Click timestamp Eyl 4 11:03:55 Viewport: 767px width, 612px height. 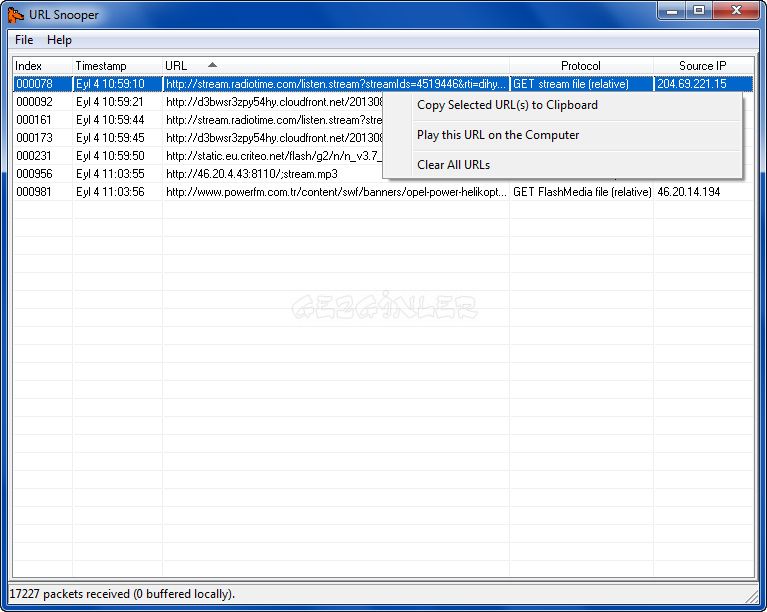pyautogui.click(x=110, y=174)
